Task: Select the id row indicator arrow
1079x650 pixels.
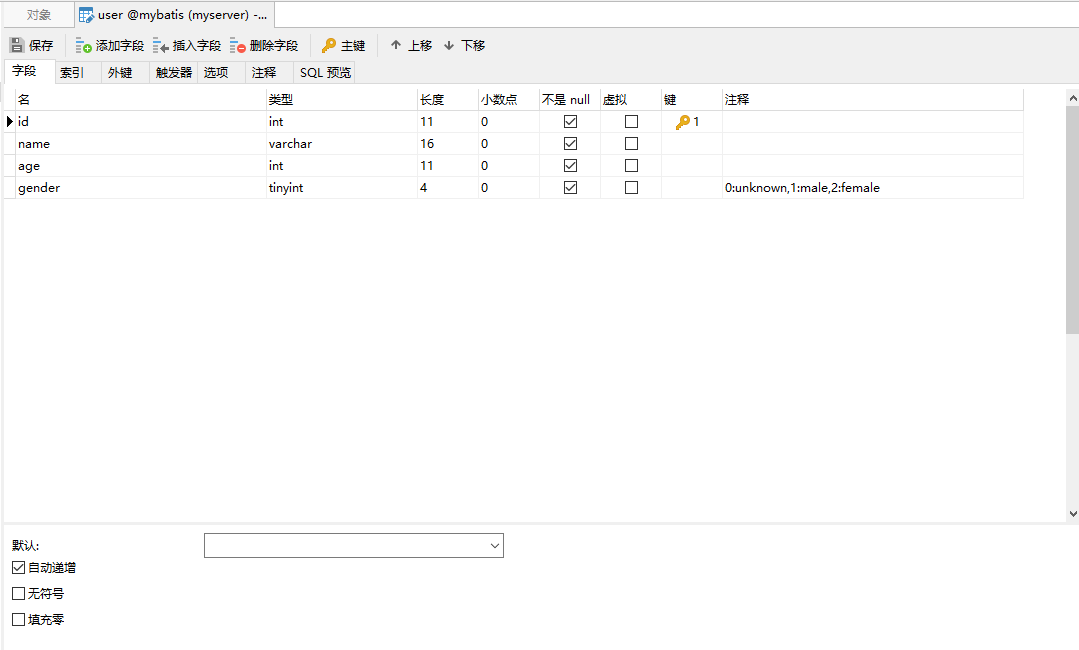Action: [x=10, y=121]
